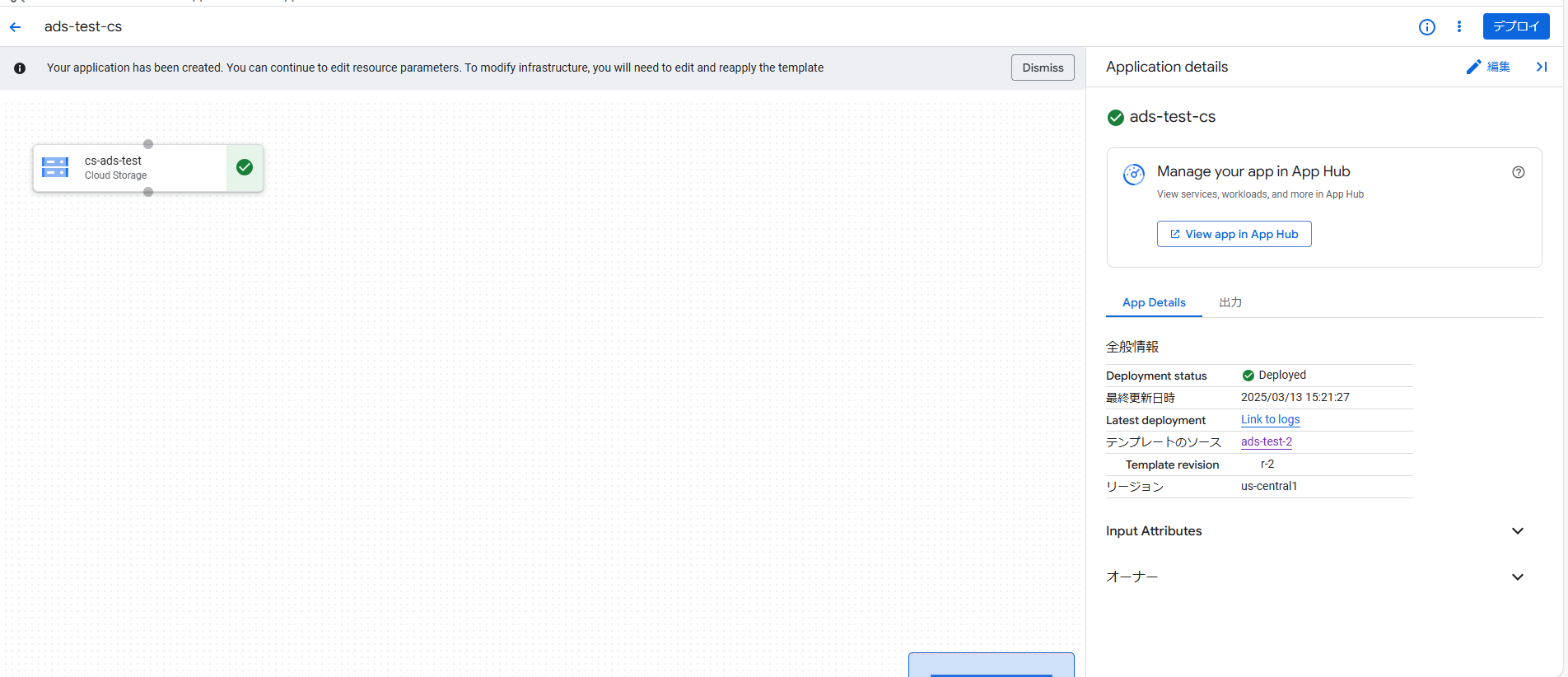Click the 全般情報 section heading
1568x677 pixels.
(x=1132, y=347)
